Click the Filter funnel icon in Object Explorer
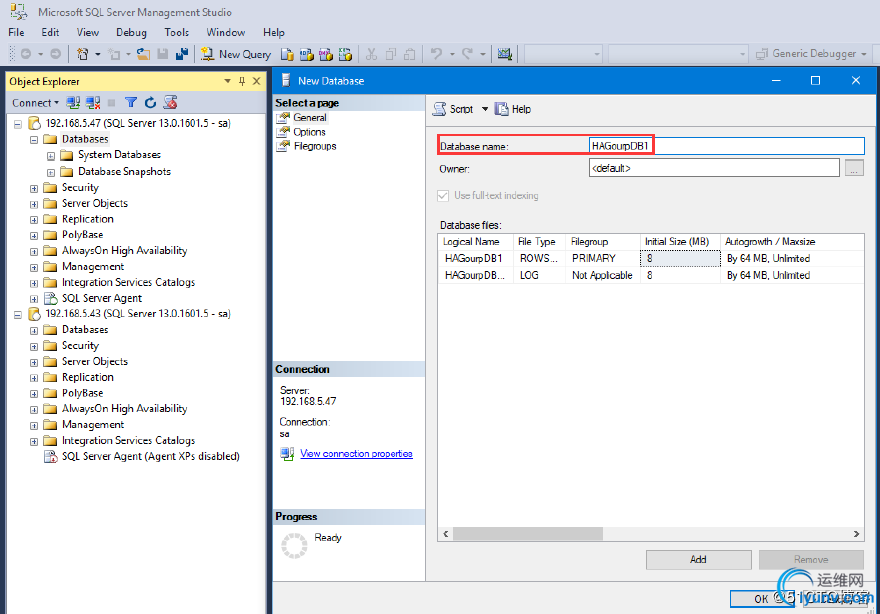 (x=131, y=102)
